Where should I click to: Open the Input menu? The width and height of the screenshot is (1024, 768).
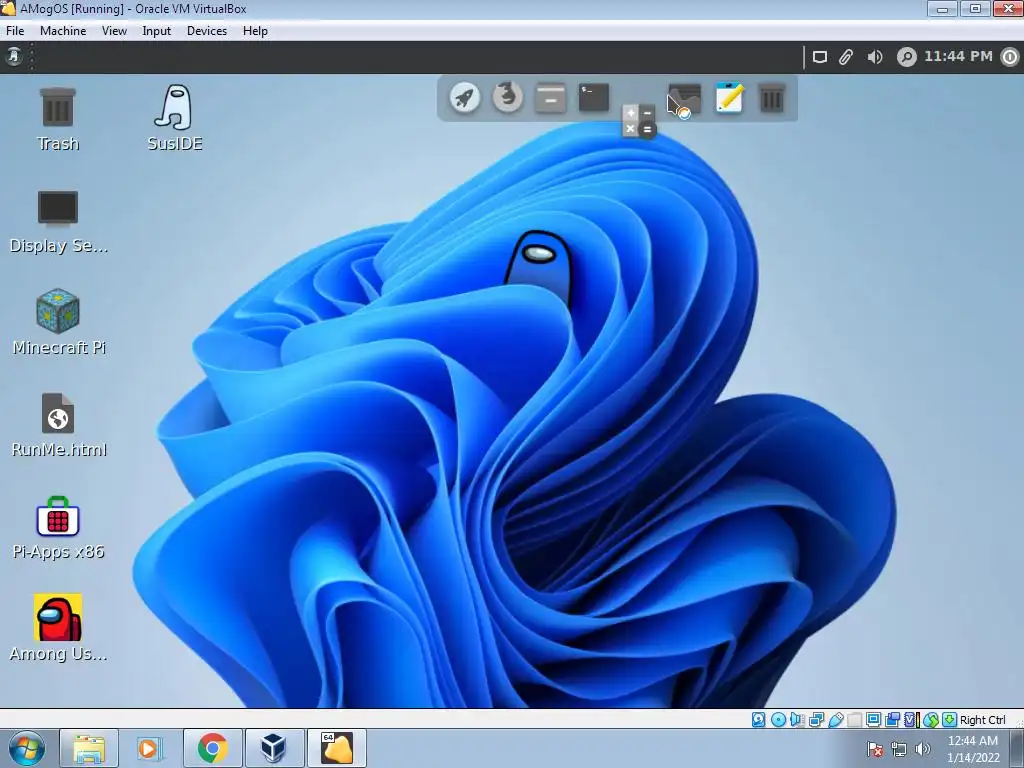(157, 31)
